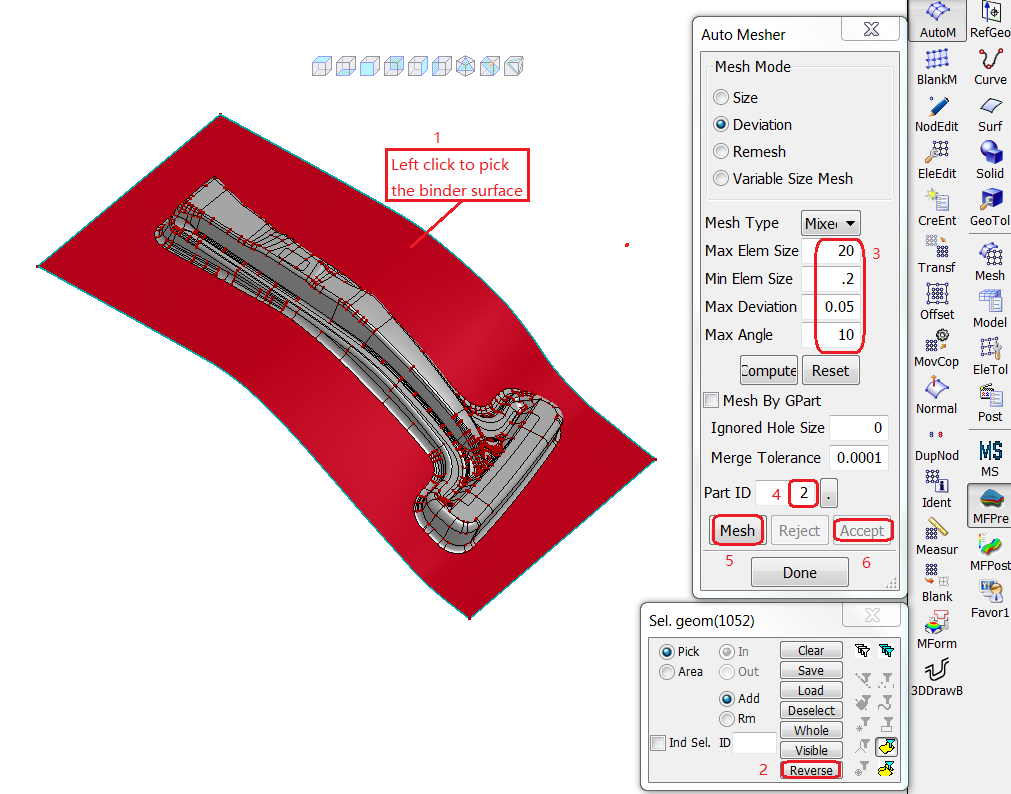Viewport: 1011px width, 794px height.
Task: Open the BlankM blank mesher tool
Action: [x=937, y=67]
